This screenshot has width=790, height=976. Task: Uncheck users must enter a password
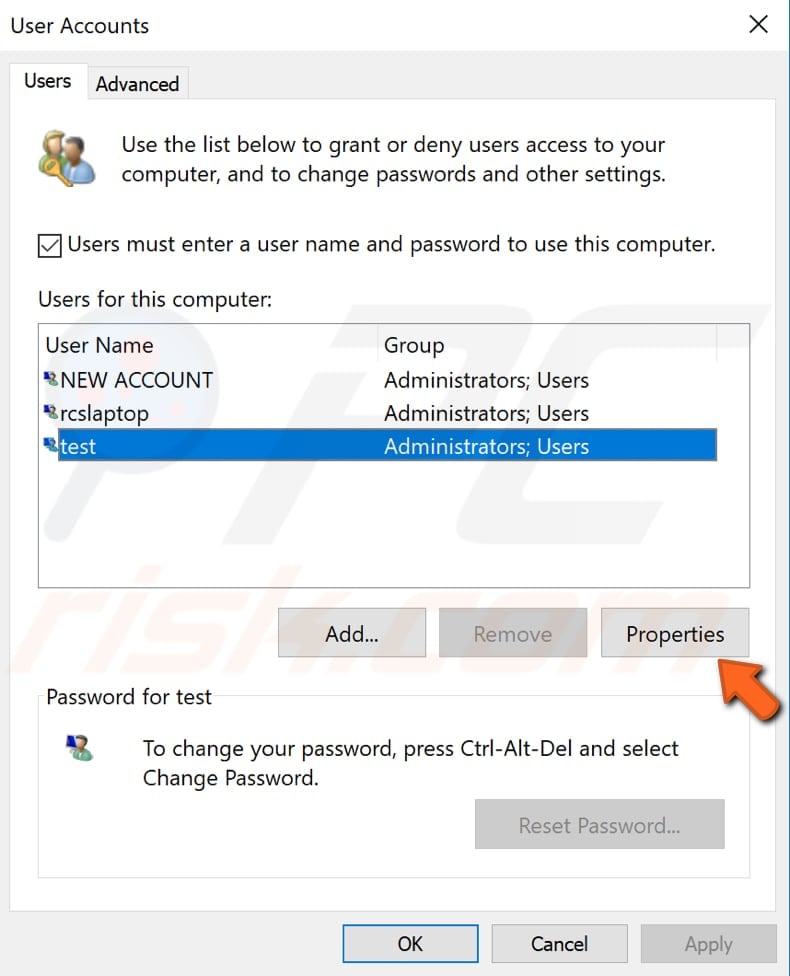click(48, 244)
